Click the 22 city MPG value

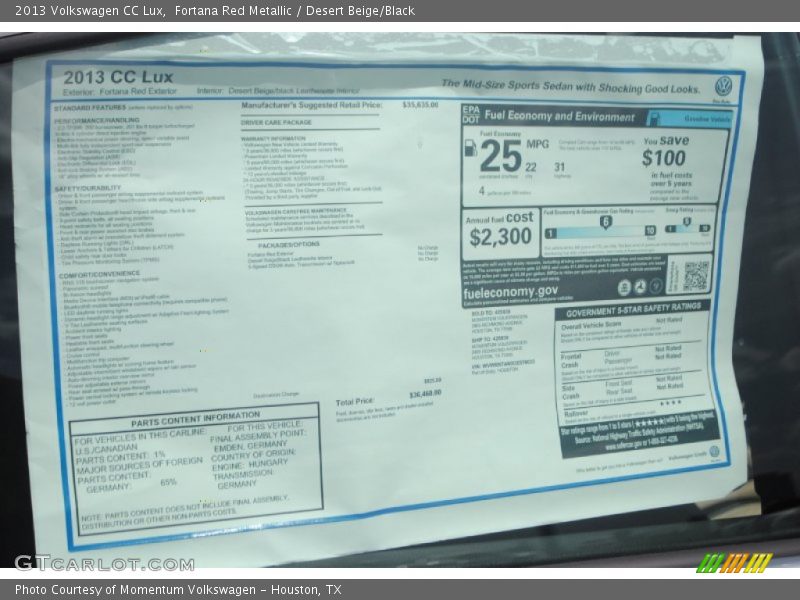[x=531, y=167]
